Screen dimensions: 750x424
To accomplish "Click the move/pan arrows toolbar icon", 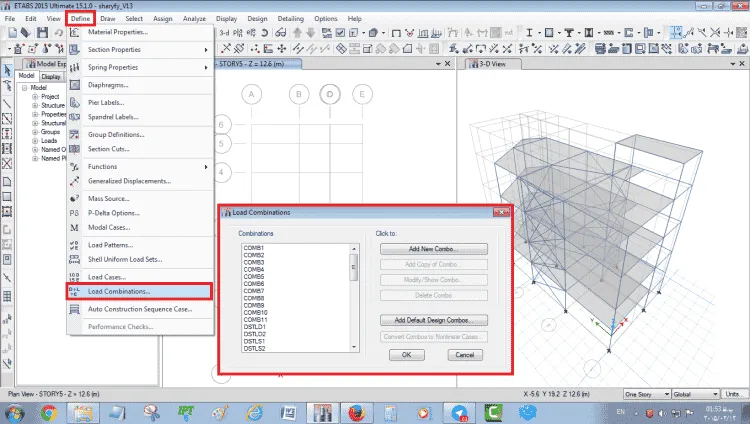I will [x=282, y=48].
